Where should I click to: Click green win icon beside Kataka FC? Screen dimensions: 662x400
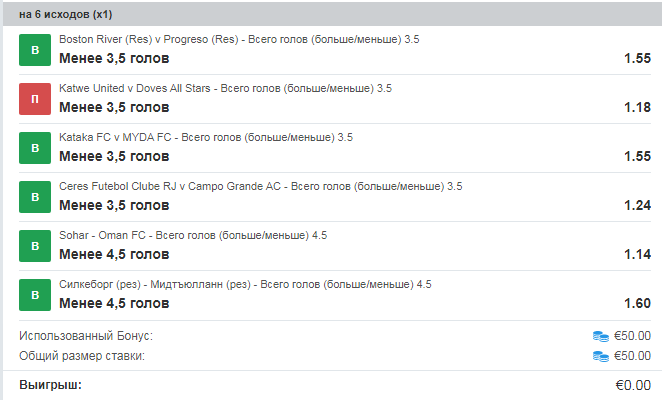pyautogui.click(x=35, y=148)
